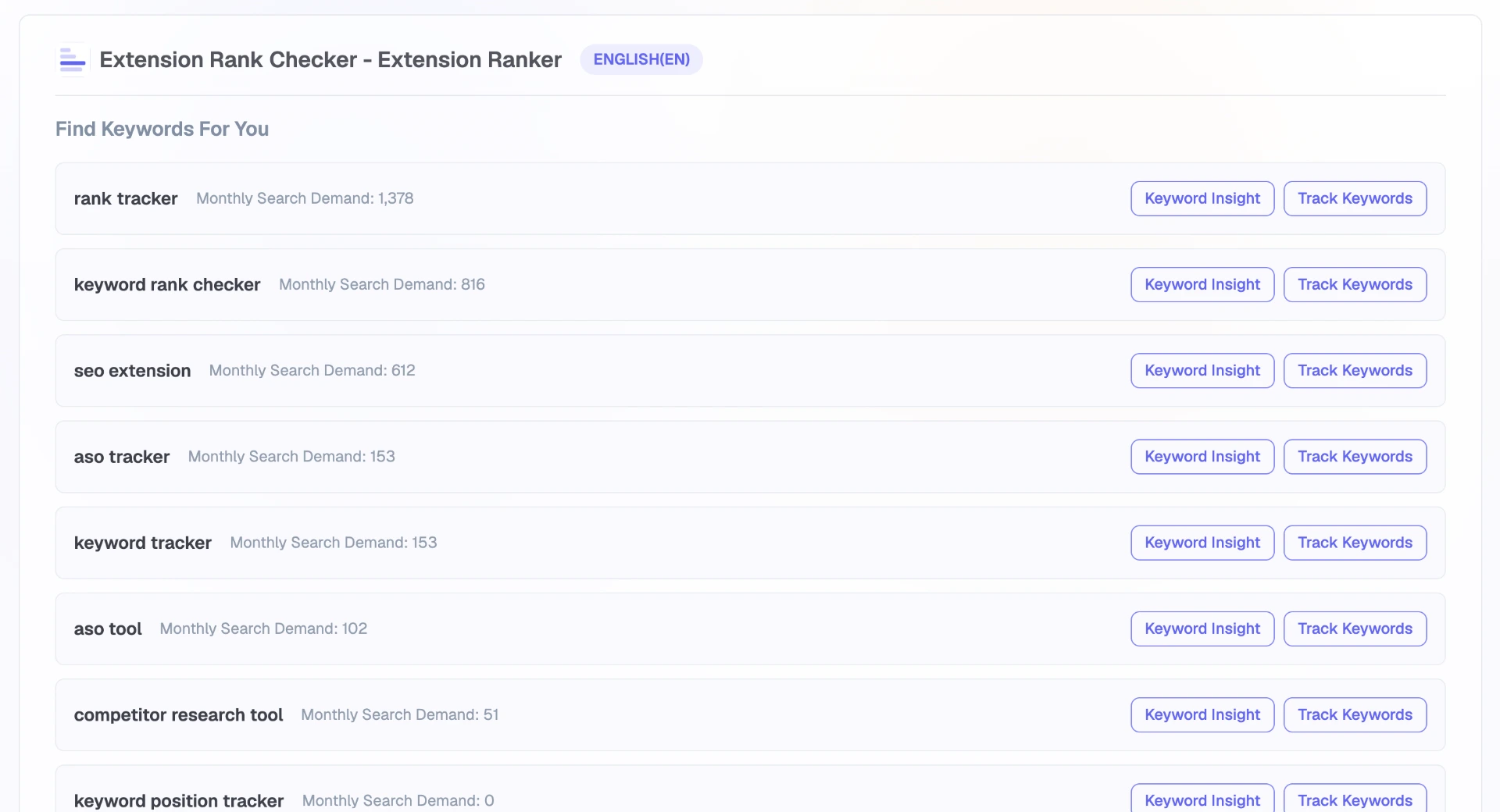Click 'Monthly Search Demand: 51' text
1500x812 pixels.
[399, 714]
